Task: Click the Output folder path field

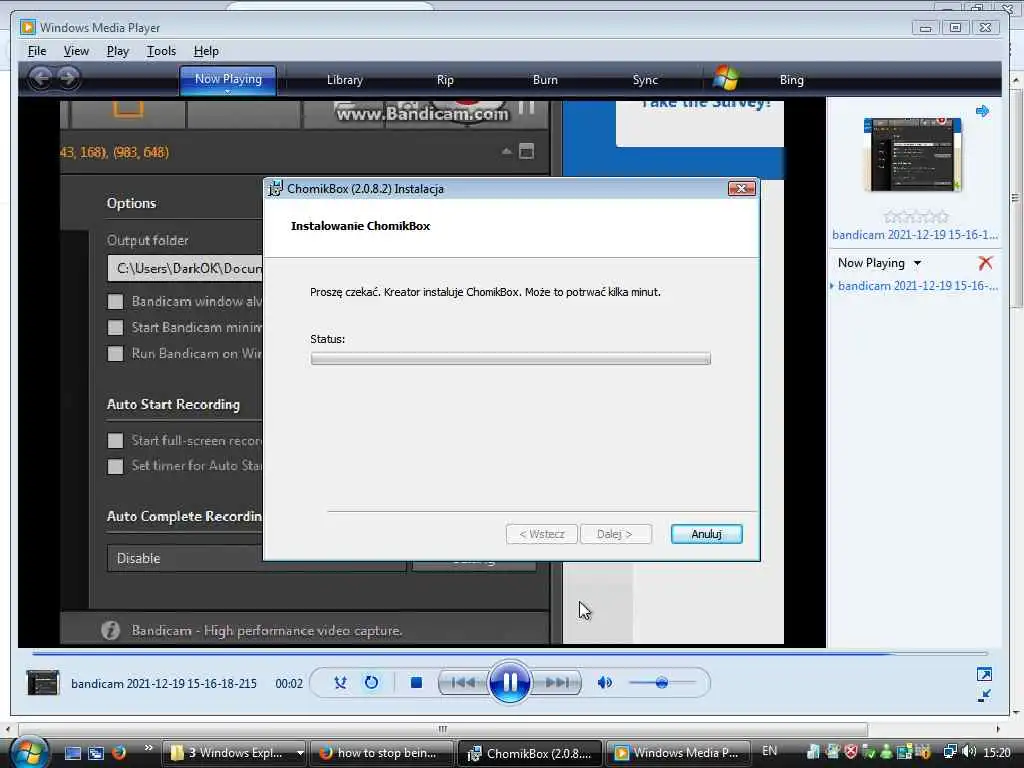Action: pos(185,268)
